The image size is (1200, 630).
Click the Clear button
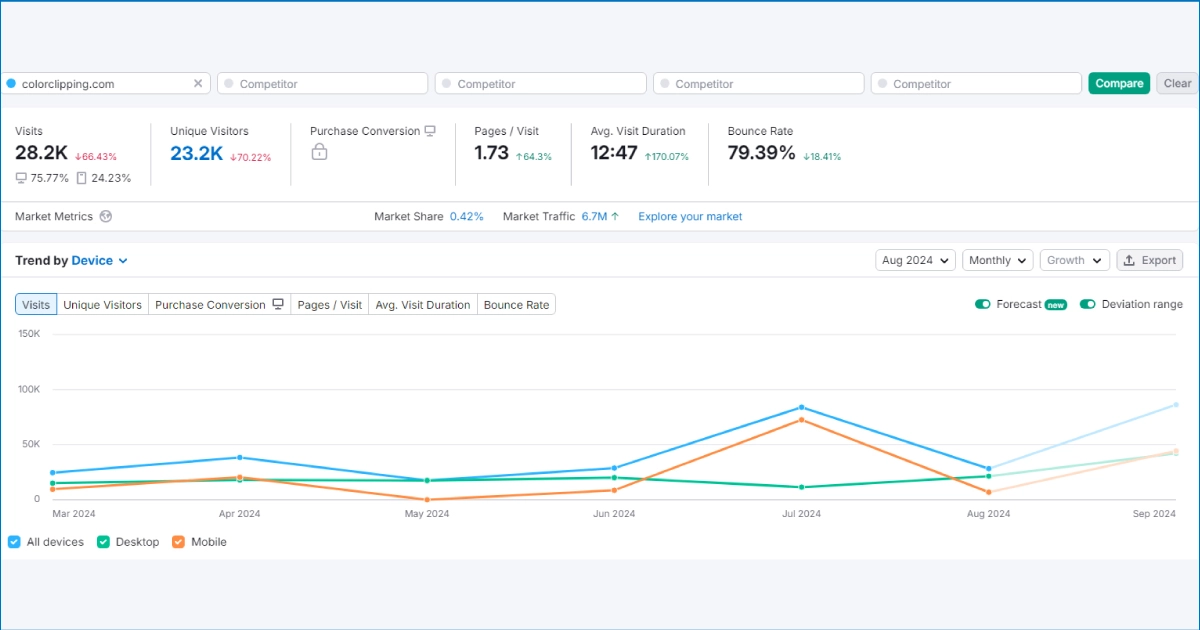pos(1177,84)
